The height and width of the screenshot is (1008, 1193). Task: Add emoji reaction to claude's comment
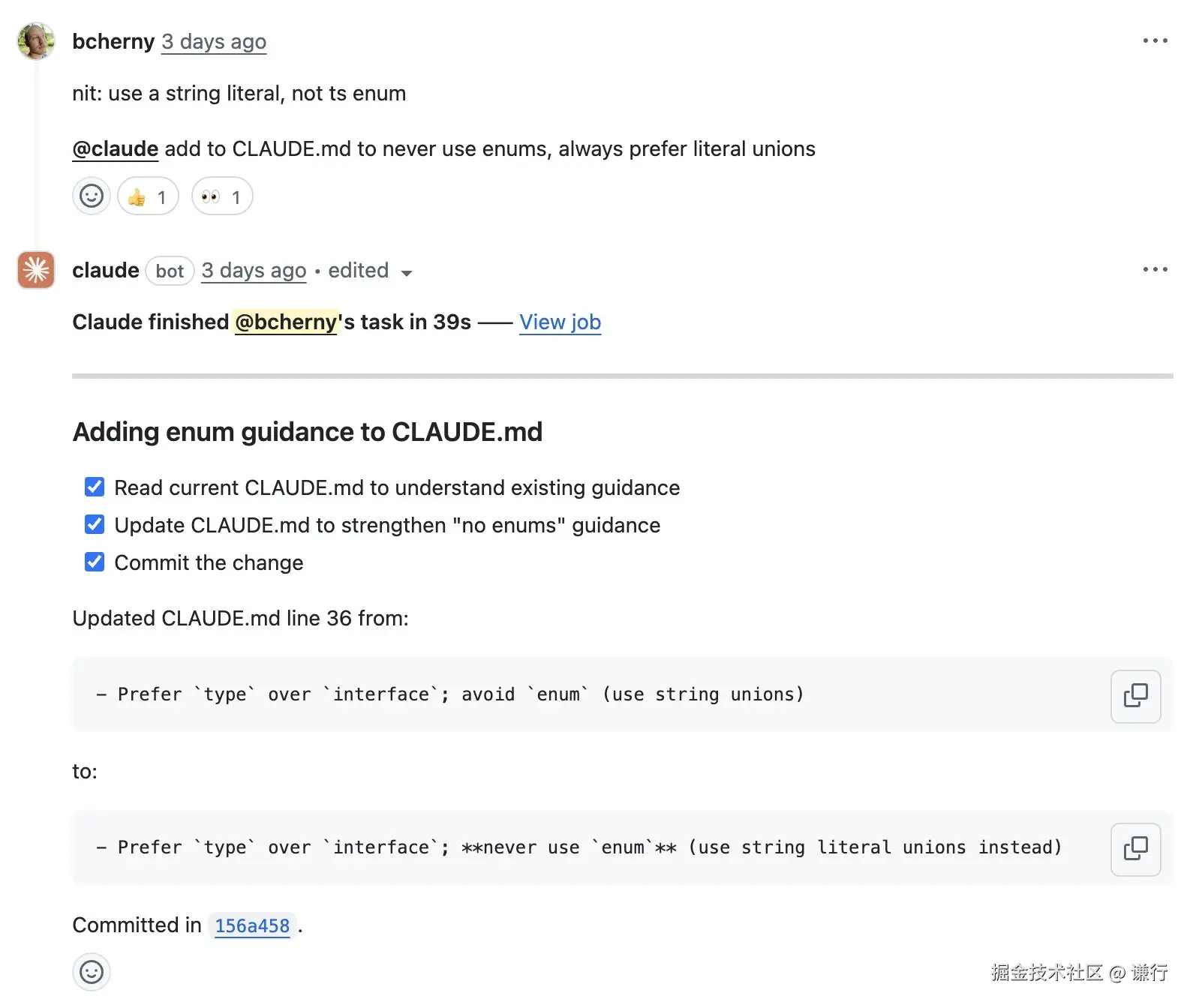[x=92, y=972]
